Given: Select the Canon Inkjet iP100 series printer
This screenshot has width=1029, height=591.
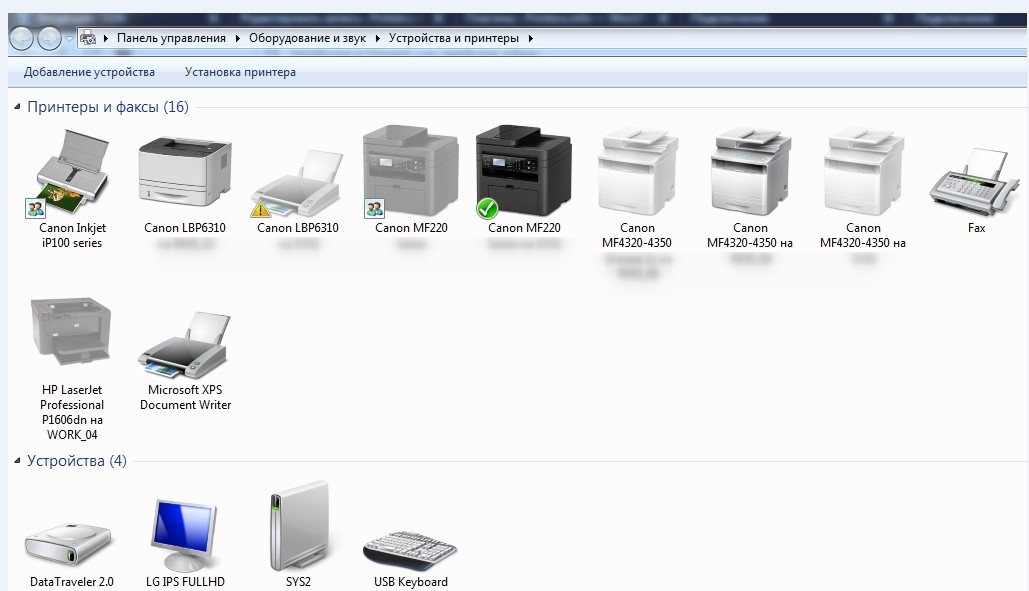Looking at the screenshot, I should tap(72, 188).
